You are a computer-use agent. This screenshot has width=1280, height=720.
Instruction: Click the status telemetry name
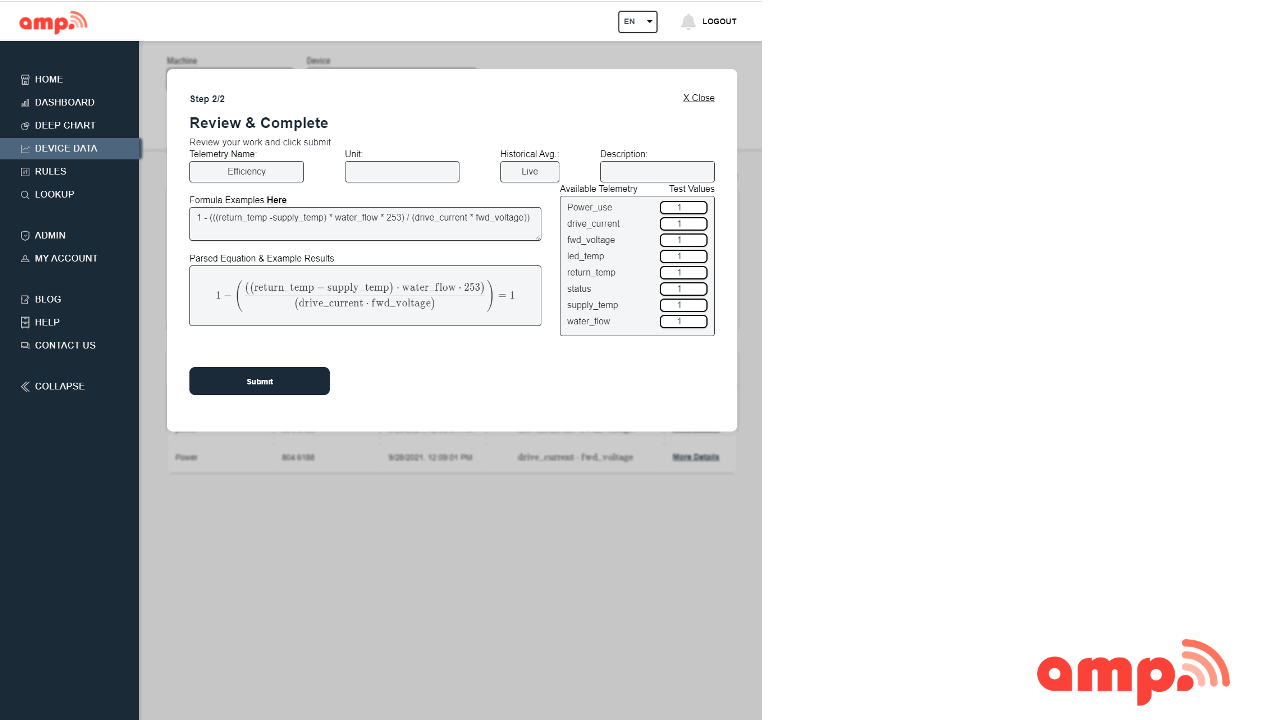(579, 289)
